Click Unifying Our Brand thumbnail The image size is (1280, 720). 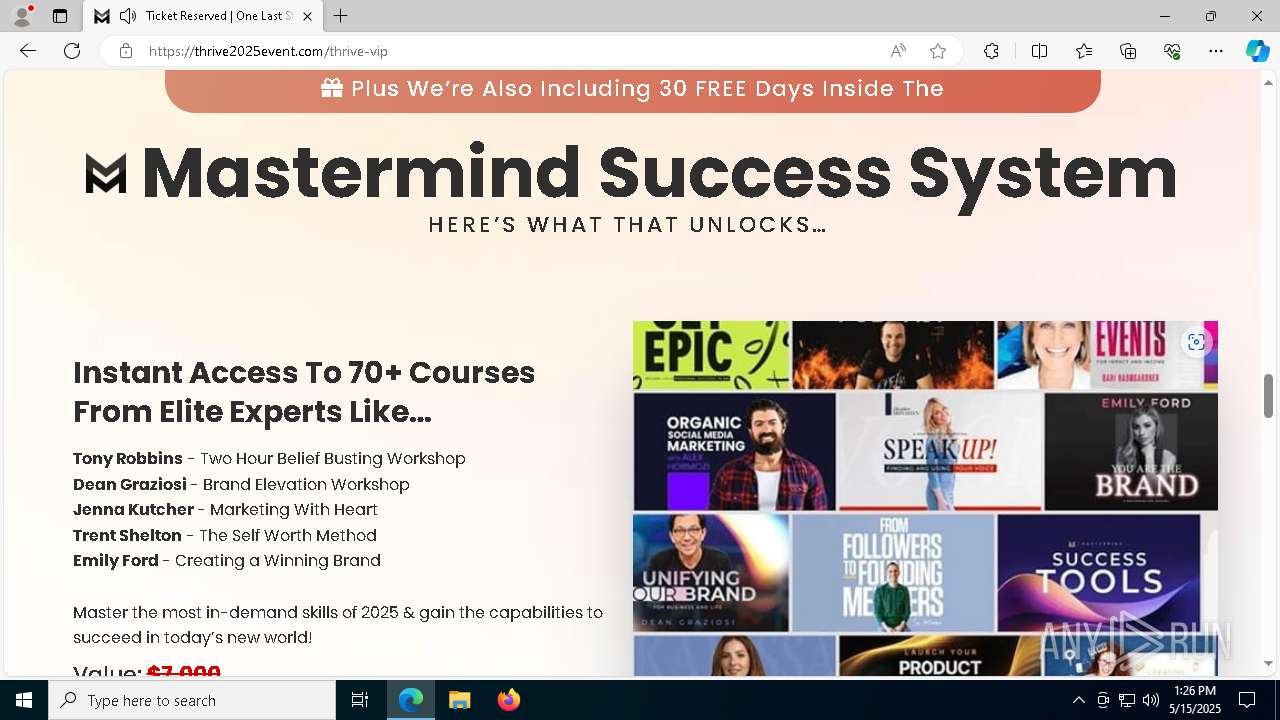click(x=711, y=573)
